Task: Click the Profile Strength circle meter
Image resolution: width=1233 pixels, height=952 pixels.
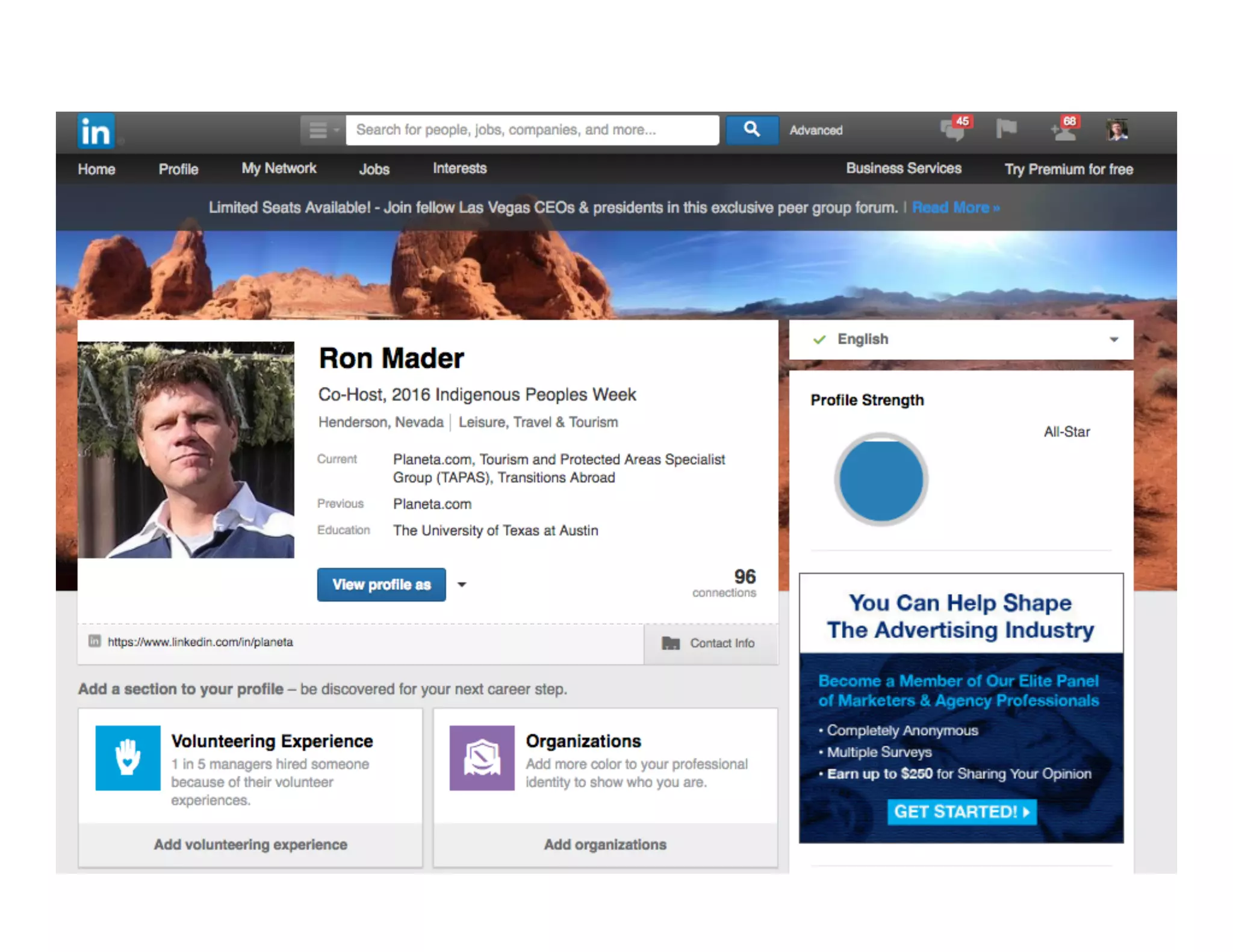Action: coord(881,480)
